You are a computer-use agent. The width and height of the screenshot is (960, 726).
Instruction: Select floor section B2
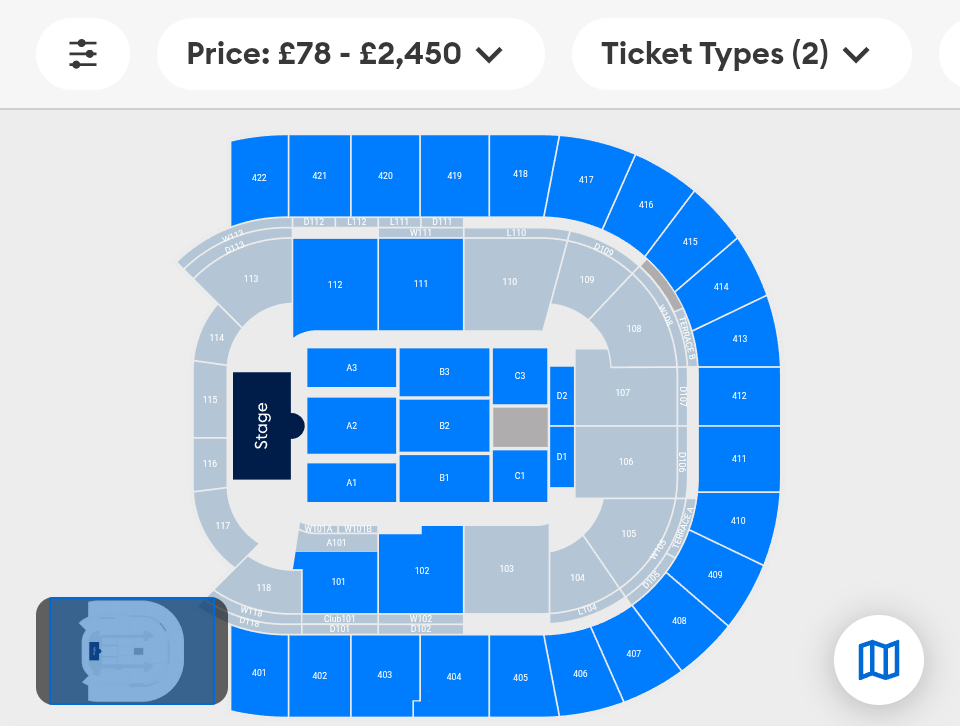click(444, 426)
